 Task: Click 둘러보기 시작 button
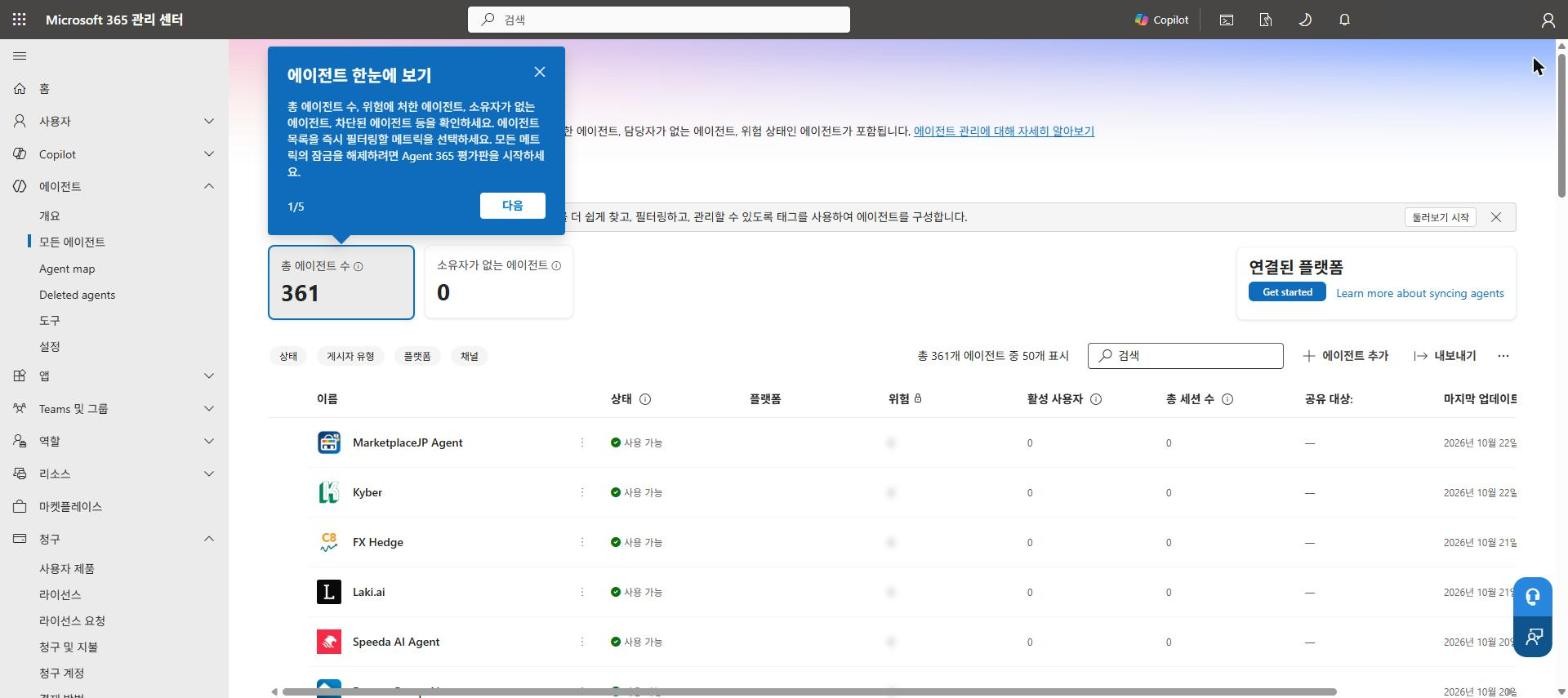tap(1440, 217)
